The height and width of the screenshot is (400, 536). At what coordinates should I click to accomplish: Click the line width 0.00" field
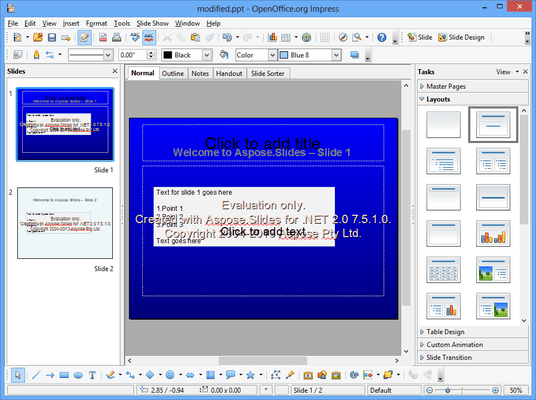coord(133,55)
